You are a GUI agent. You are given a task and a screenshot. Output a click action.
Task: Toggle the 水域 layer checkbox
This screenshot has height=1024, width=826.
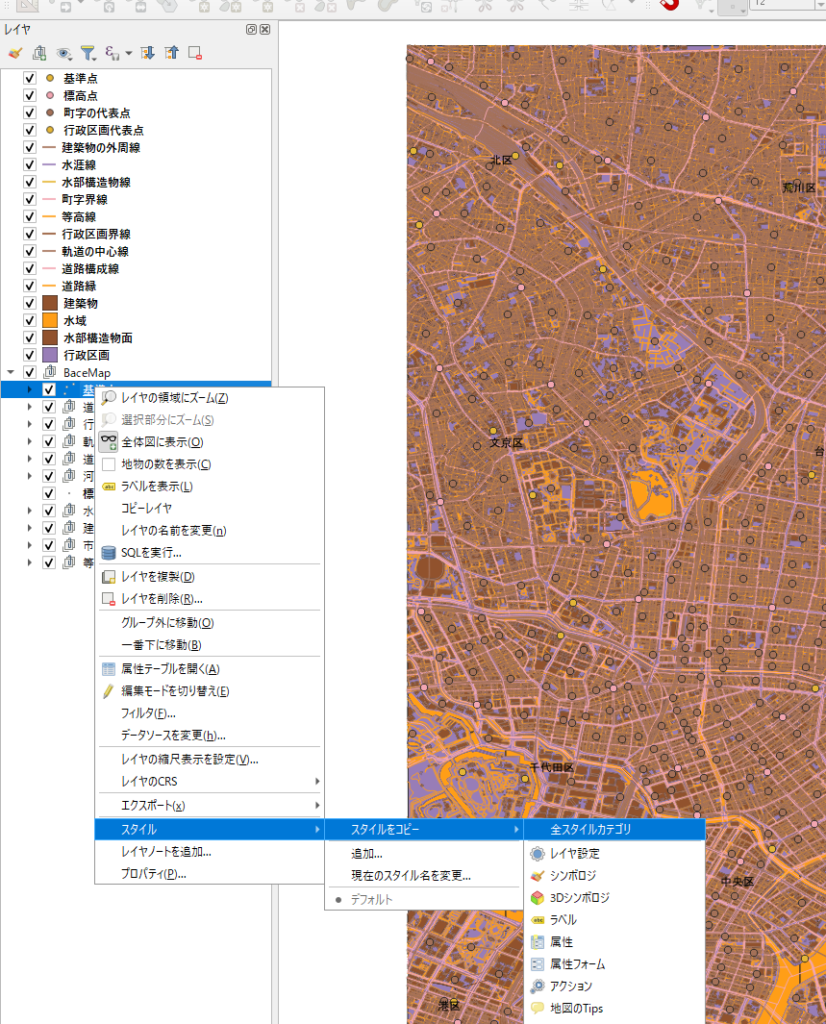(30, 320)
